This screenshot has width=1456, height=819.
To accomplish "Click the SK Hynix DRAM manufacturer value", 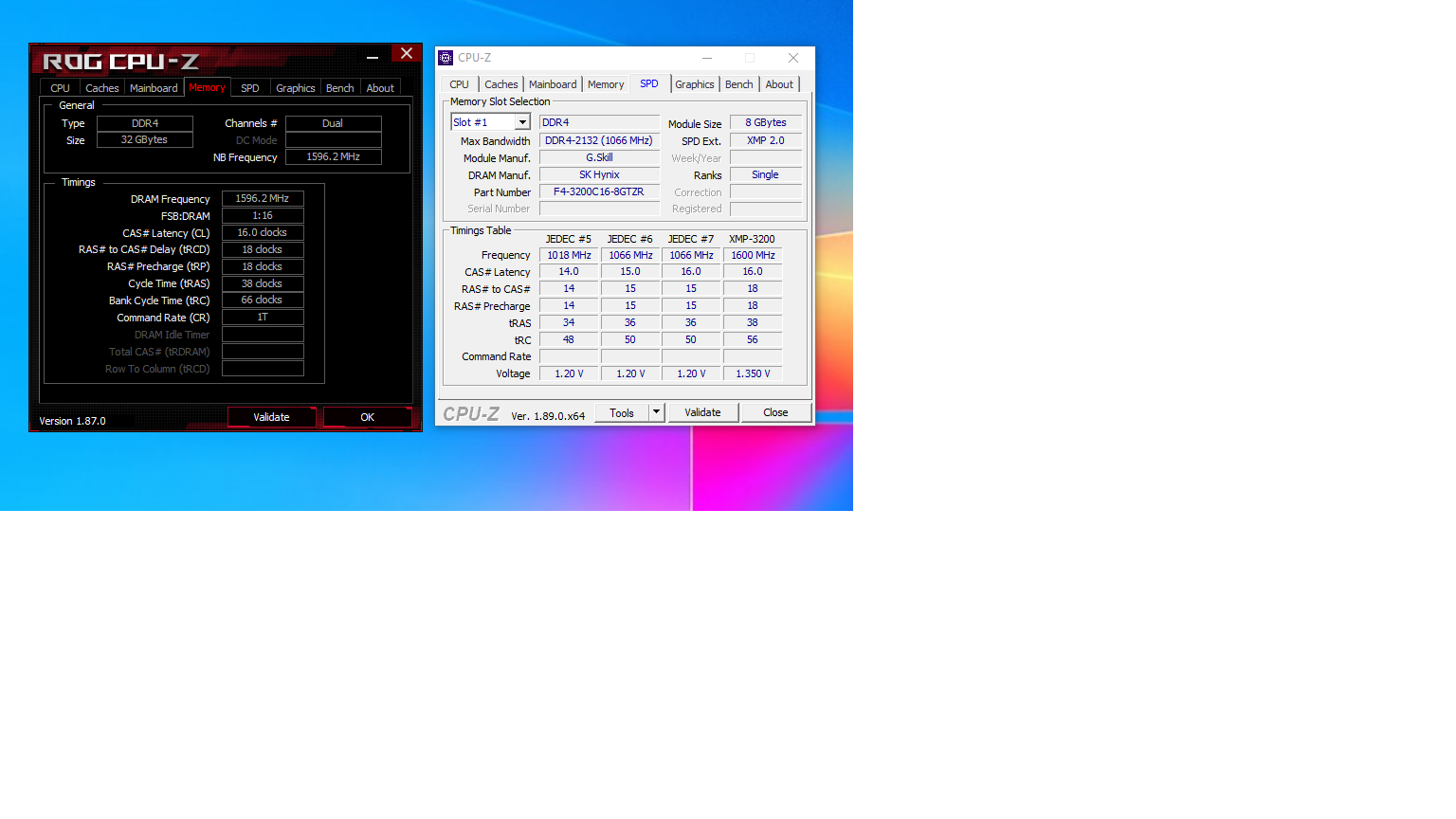I will pos(599,174).
